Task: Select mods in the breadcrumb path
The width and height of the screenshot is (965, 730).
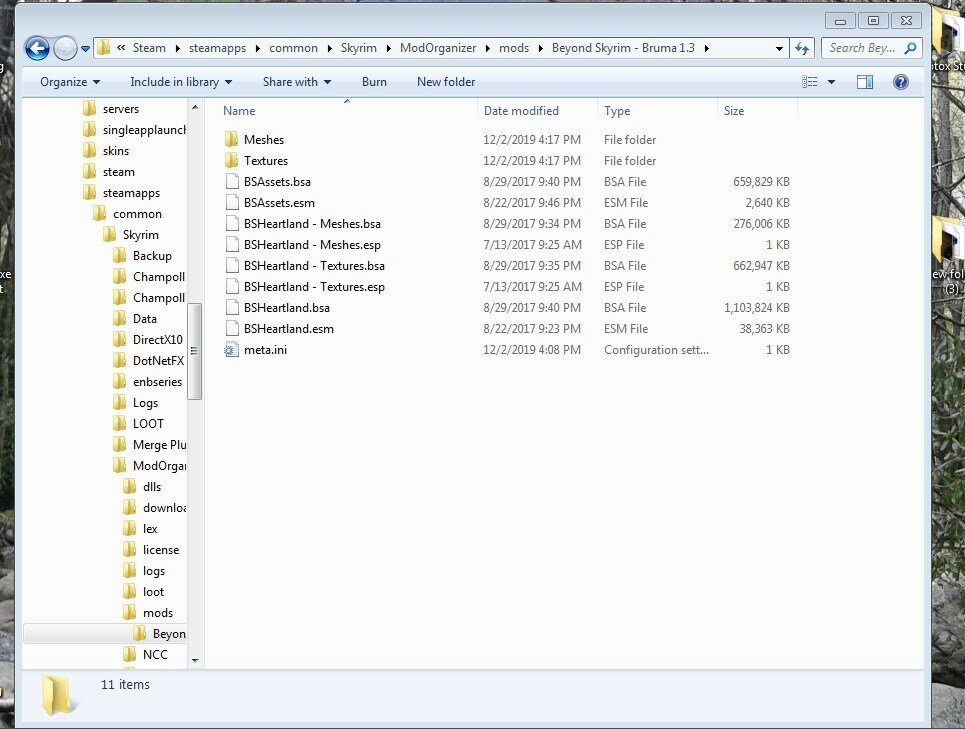Action: [x=514, y=48]
